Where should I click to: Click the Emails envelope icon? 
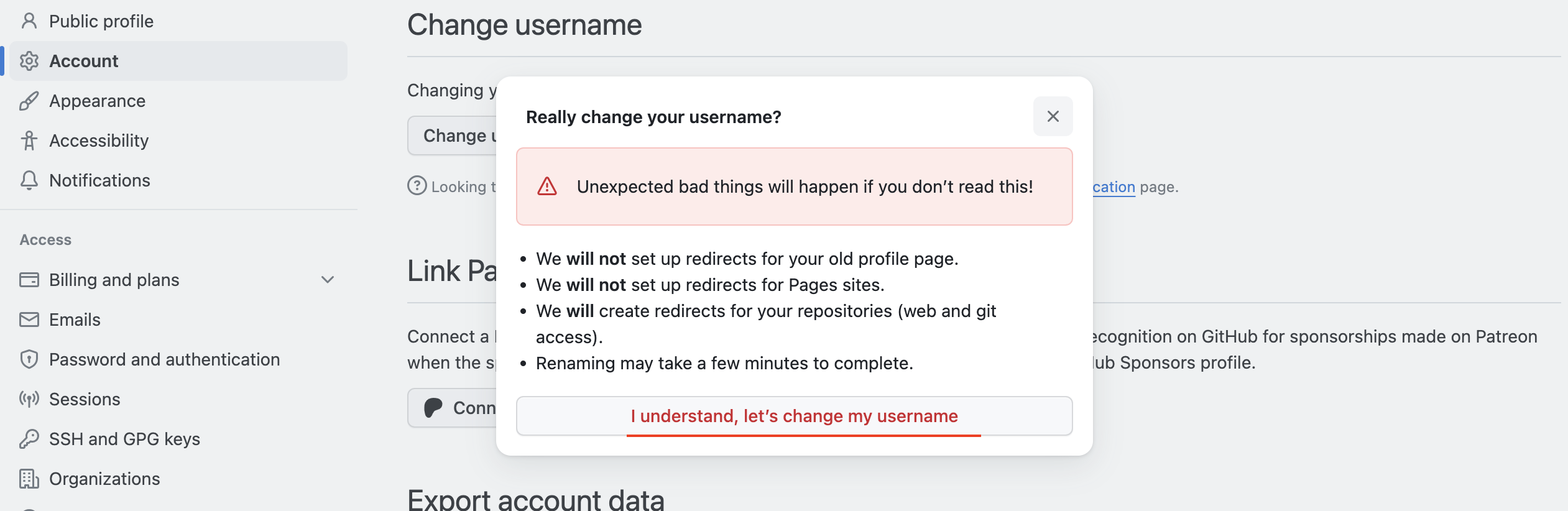click(29, 320)
